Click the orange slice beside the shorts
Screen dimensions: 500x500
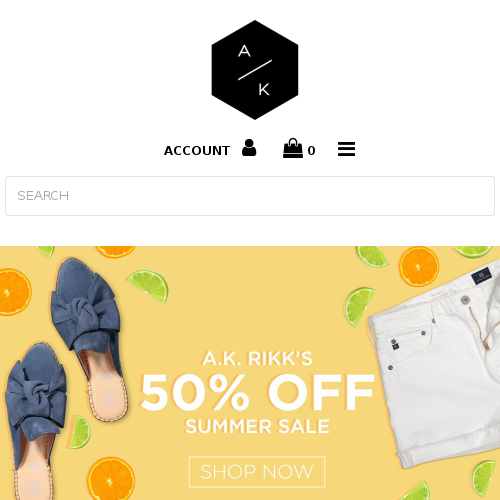click(419, 267)
